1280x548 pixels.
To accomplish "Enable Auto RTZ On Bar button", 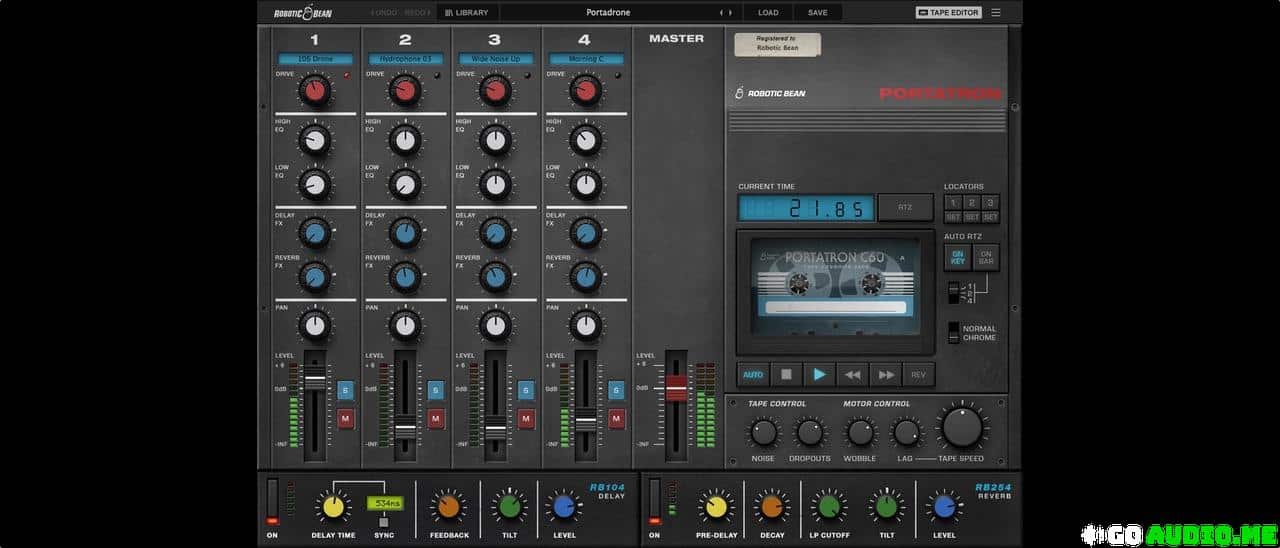I will pyautogui.click(x=985, y=257).
